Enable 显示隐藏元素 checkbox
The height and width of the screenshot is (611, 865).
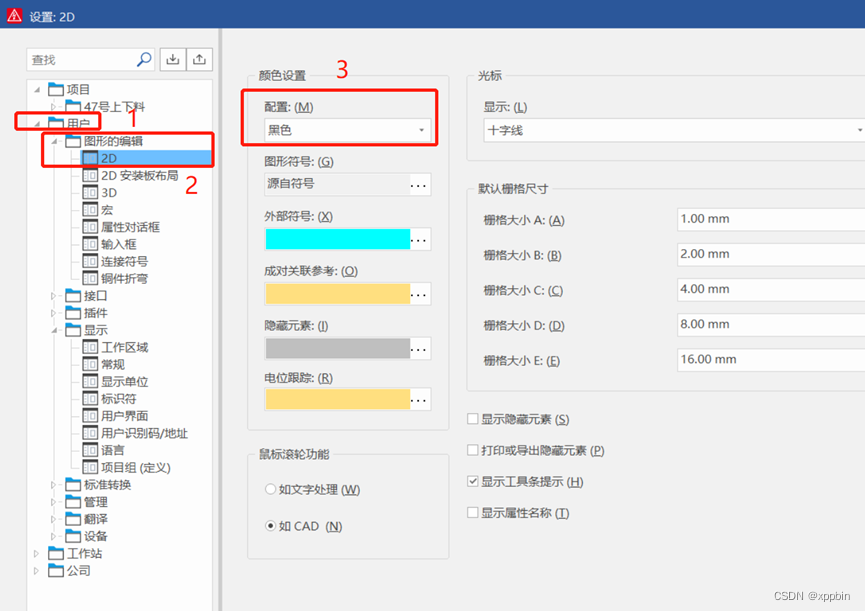[473, 419]
